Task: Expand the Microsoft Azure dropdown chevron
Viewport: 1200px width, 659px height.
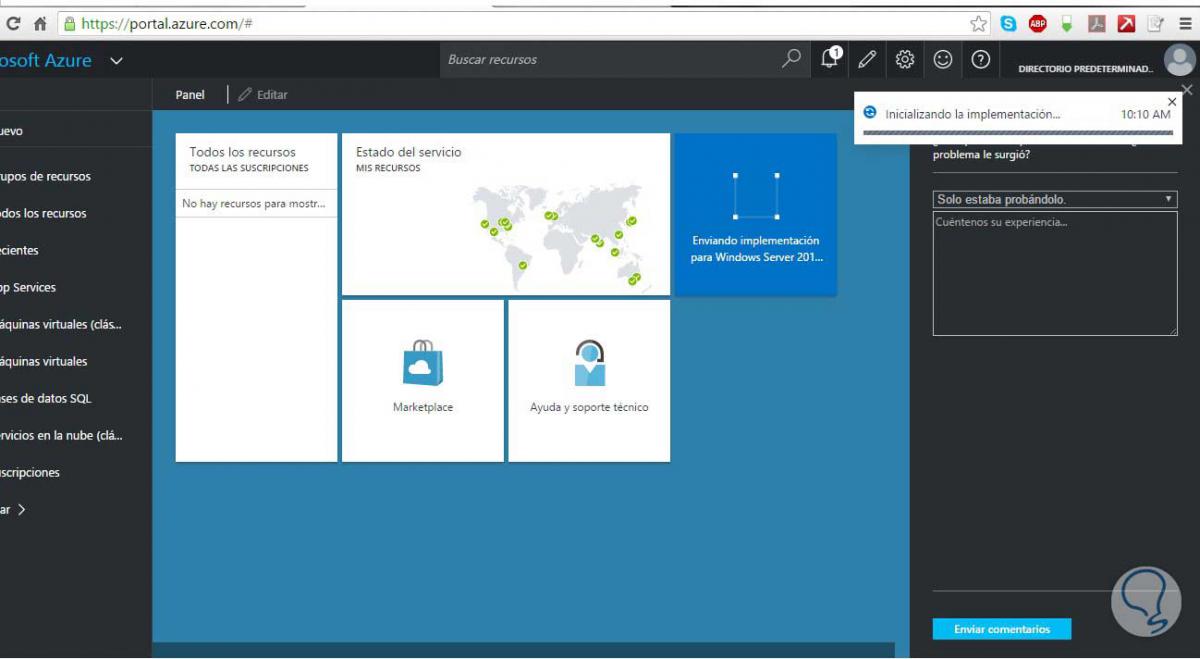Action: (116, 61)
